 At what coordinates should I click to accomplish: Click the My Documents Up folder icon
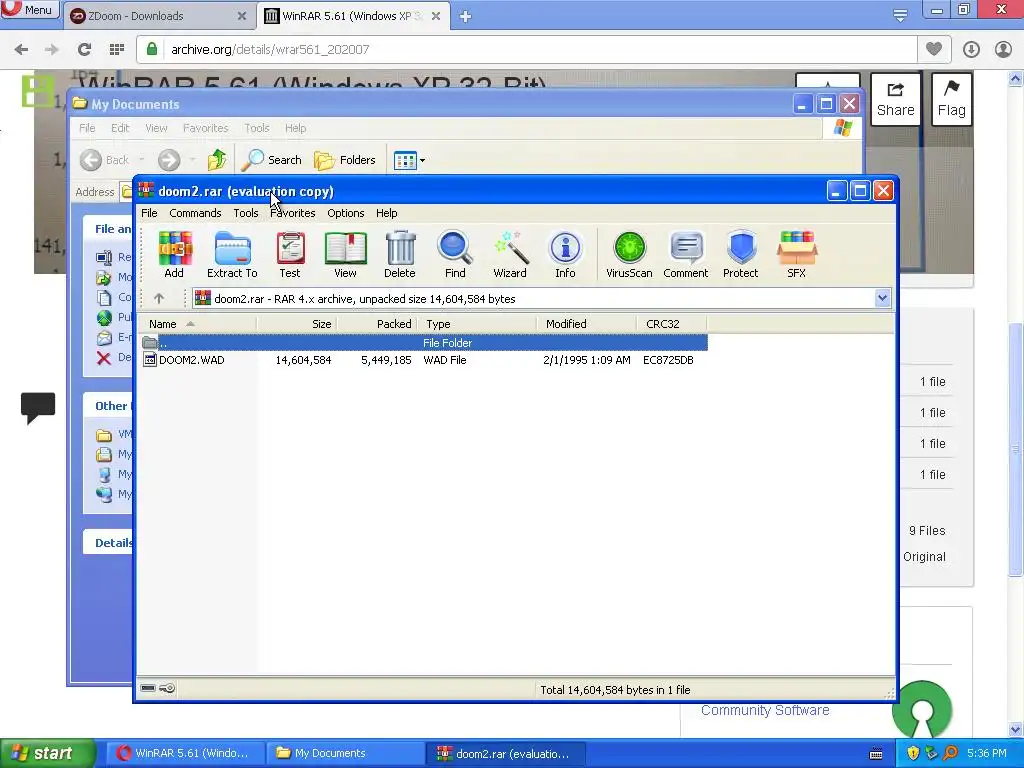pos(217,159)
